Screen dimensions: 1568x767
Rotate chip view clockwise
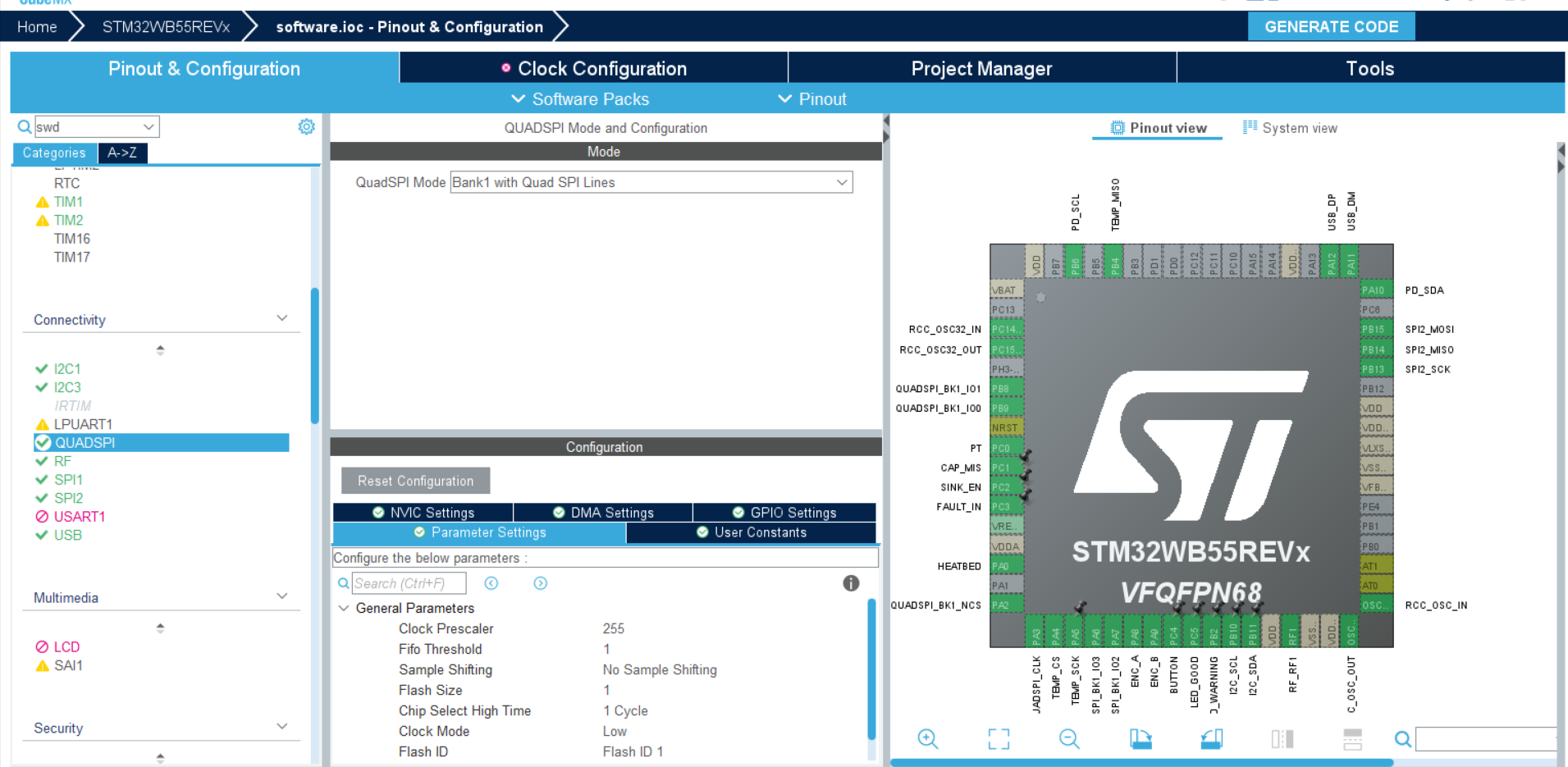[x=1141, y=739]
